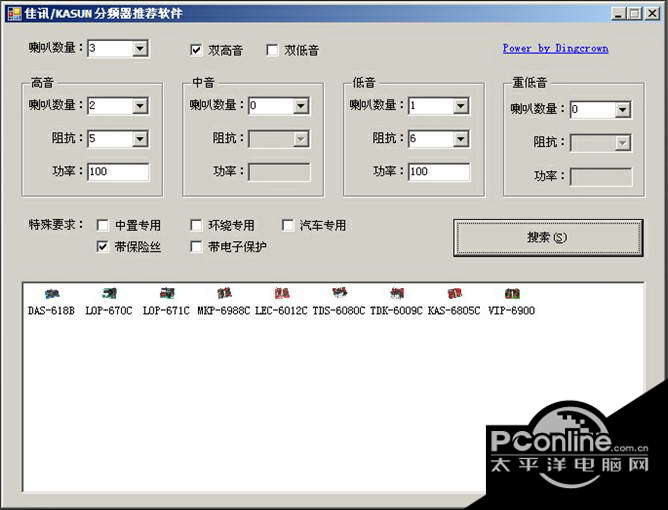Click the 搜索(S) search button
This screenshot has width=668, height=510.
point(548,238)
